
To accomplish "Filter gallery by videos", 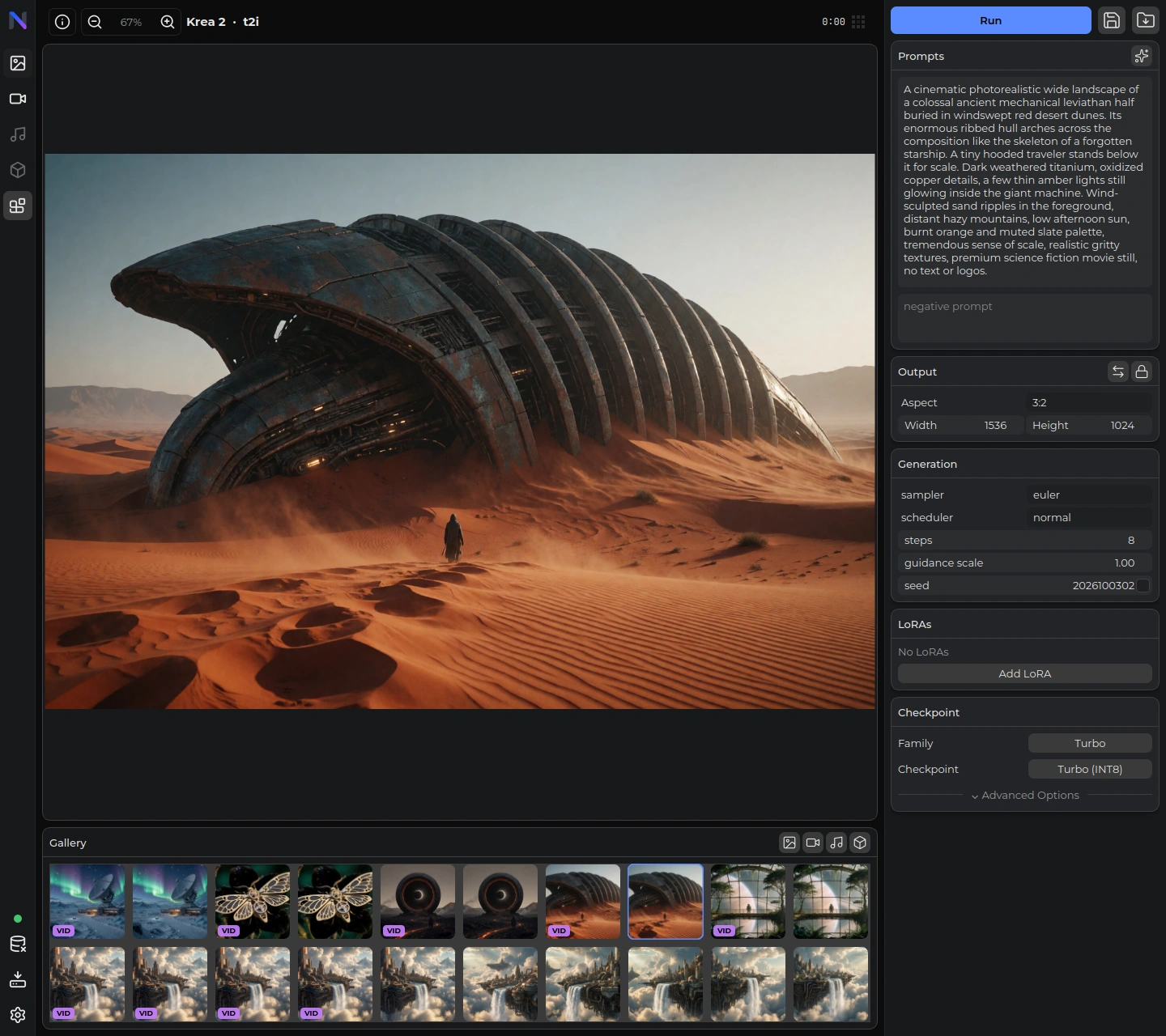I will 813,843.
